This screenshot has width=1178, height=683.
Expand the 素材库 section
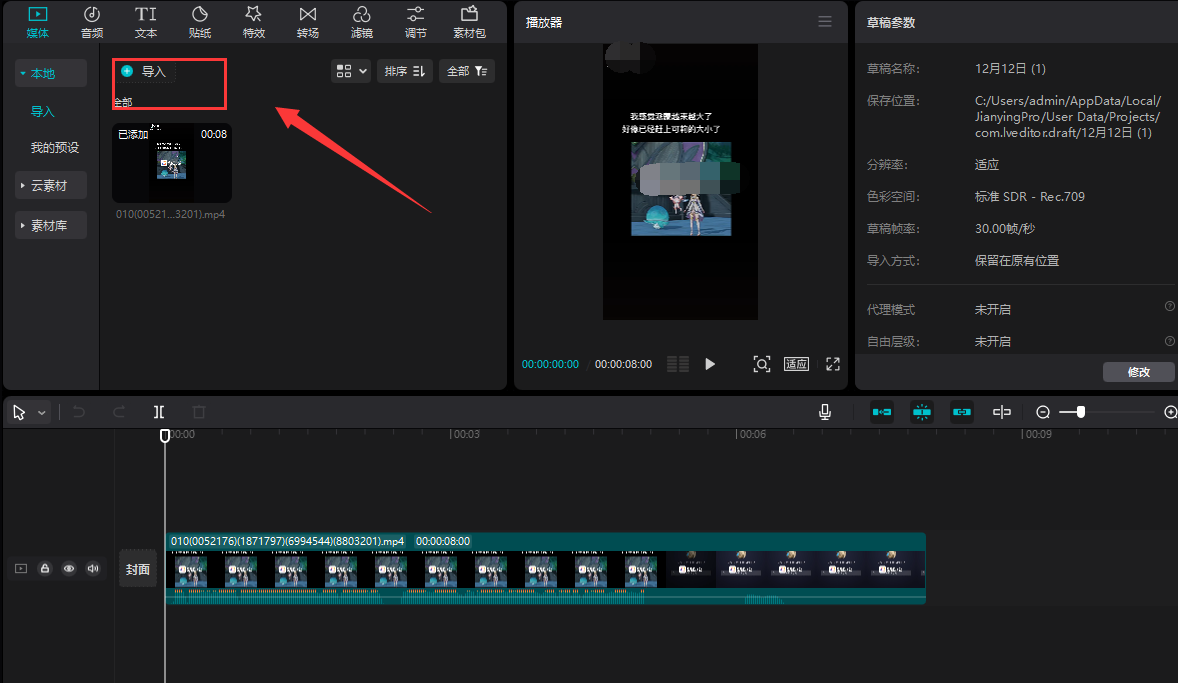tap(51, 226)
